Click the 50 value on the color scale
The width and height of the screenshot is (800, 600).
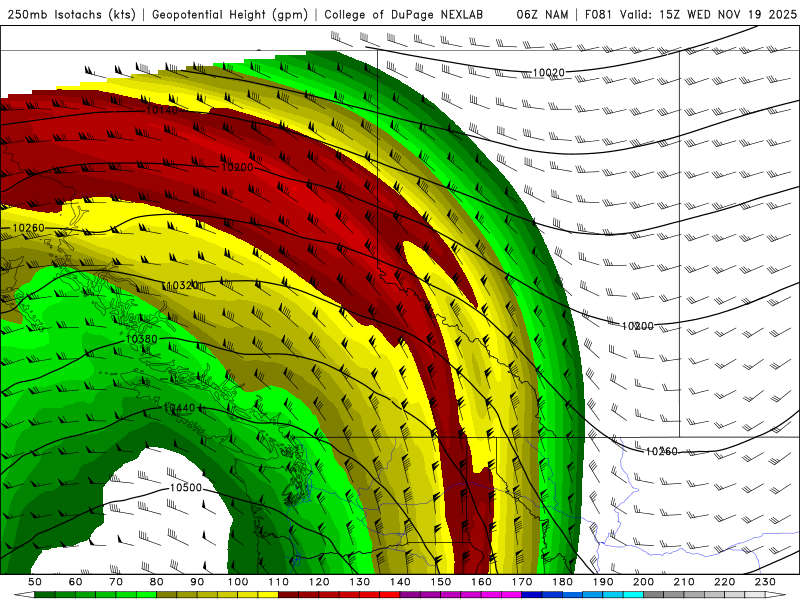click(x=35, y=582)
